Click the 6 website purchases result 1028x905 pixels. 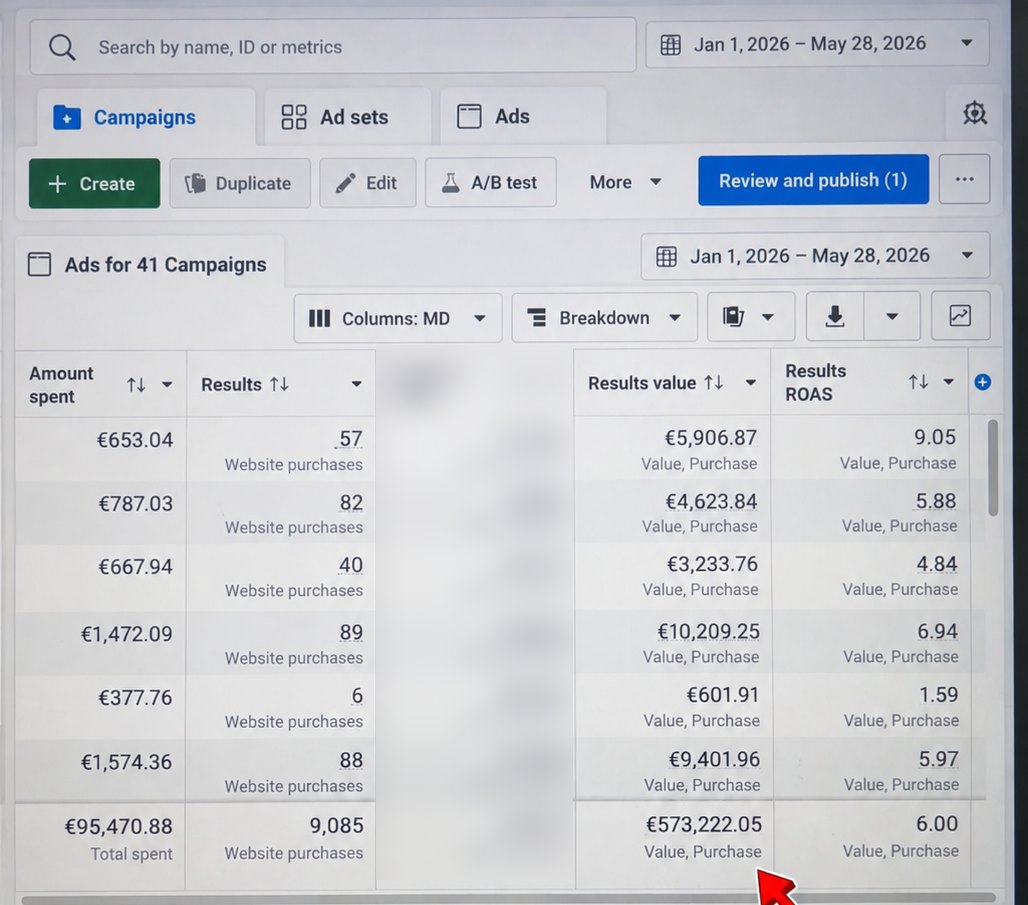tap(357, 695)
